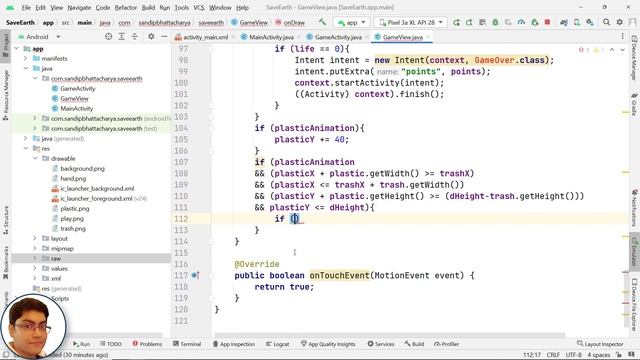
Task: Open the app run configuration dropdown
Action: tap(351, 22)
